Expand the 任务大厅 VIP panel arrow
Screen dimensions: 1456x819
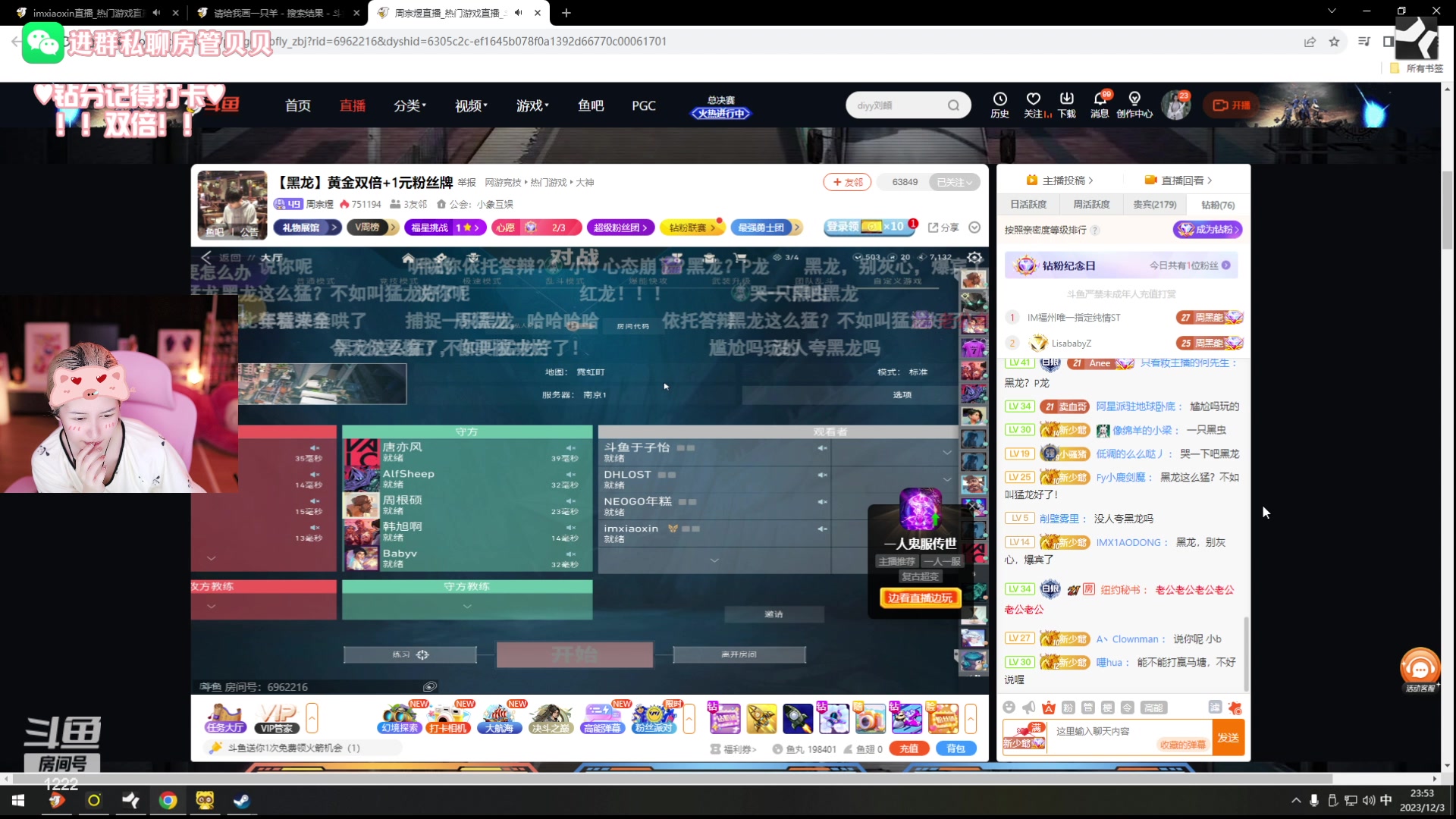pos(312,717)
